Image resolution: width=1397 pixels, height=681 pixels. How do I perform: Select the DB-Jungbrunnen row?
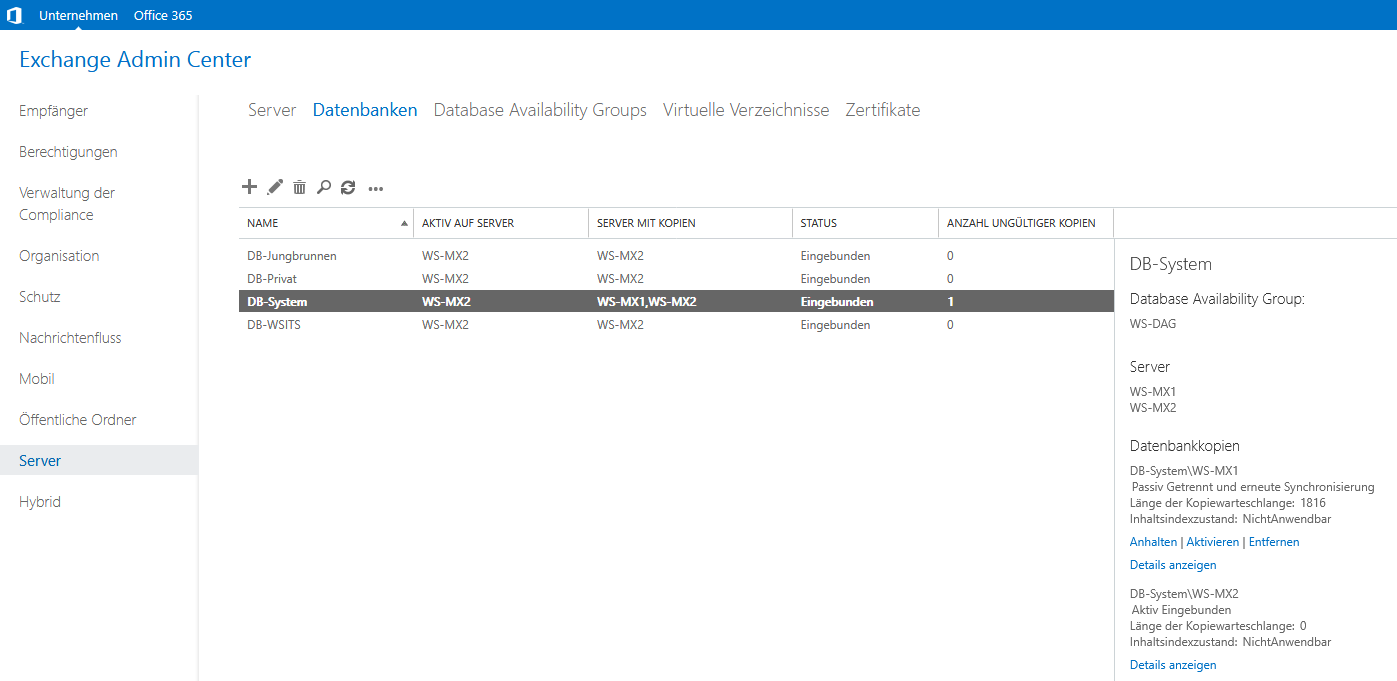pyautogui.click(x=676, y=256)
